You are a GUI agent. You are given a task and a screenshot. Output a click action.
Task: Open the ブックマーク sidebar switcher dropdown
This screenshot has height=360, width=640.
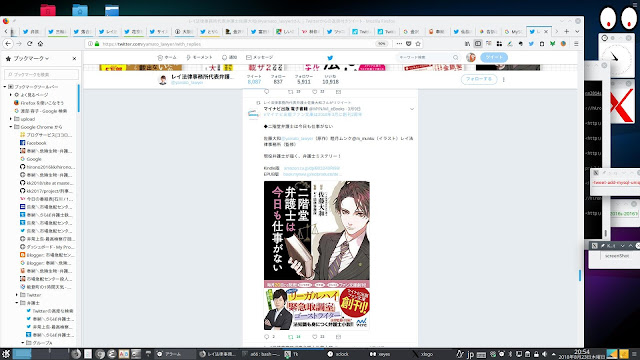31,58
